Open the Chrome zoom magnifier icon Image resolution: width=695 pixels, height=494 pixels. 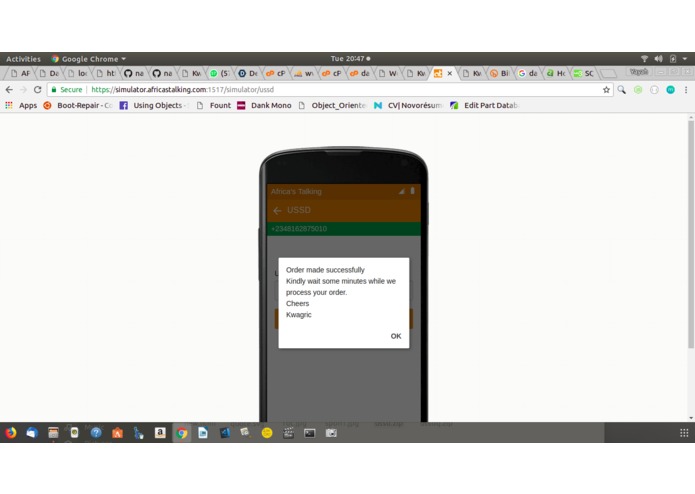pyautogui.click(x=622, y=90)
